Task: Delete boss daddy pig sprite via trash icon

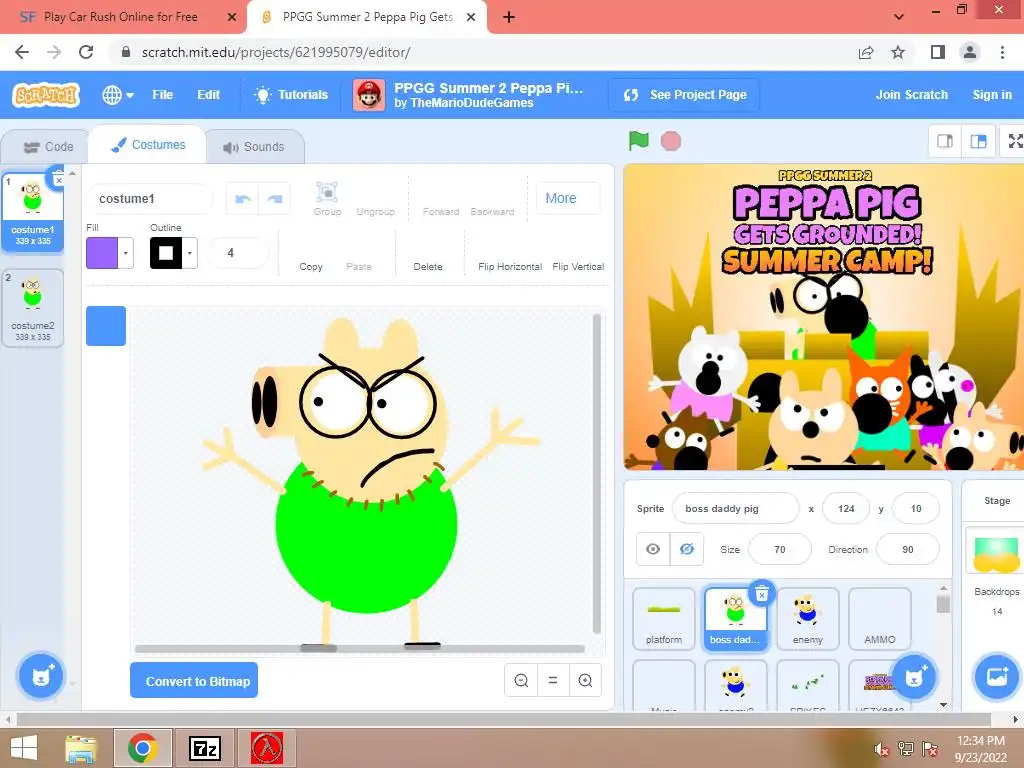Action: [761, 594]
